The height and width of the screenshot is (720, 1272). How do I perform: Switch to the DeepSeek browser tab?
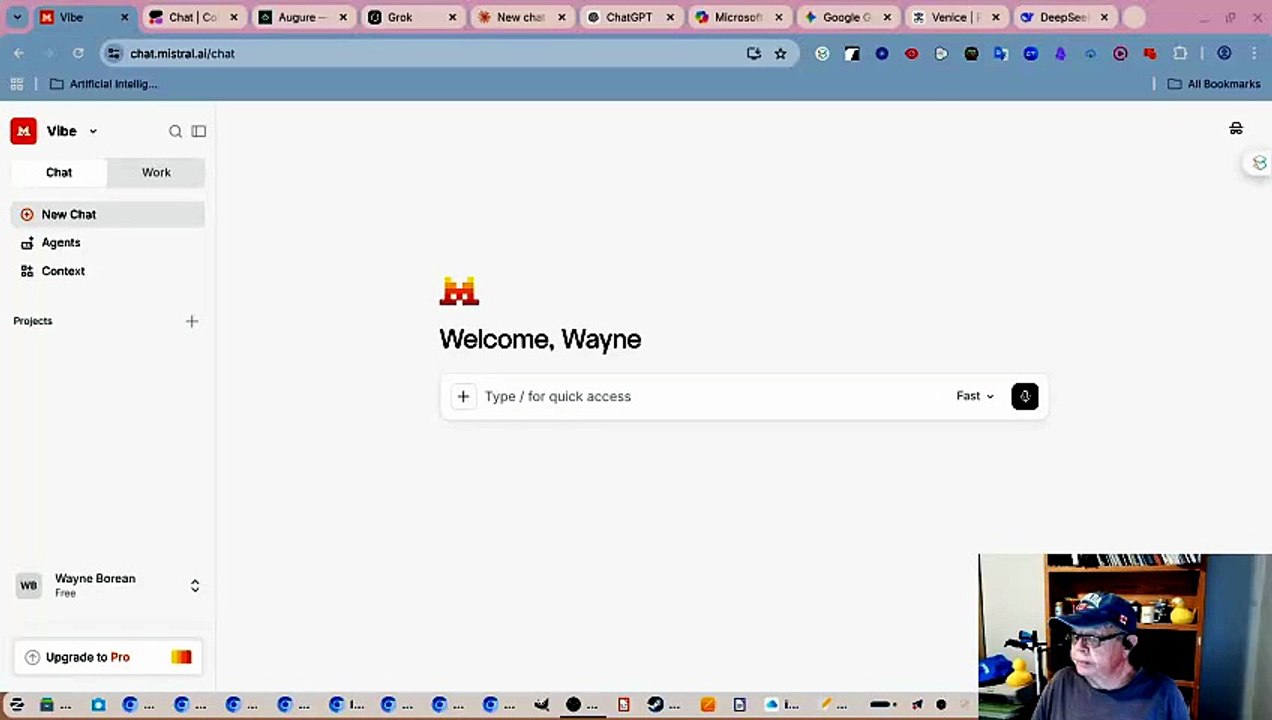click(x=1063, y=17)
